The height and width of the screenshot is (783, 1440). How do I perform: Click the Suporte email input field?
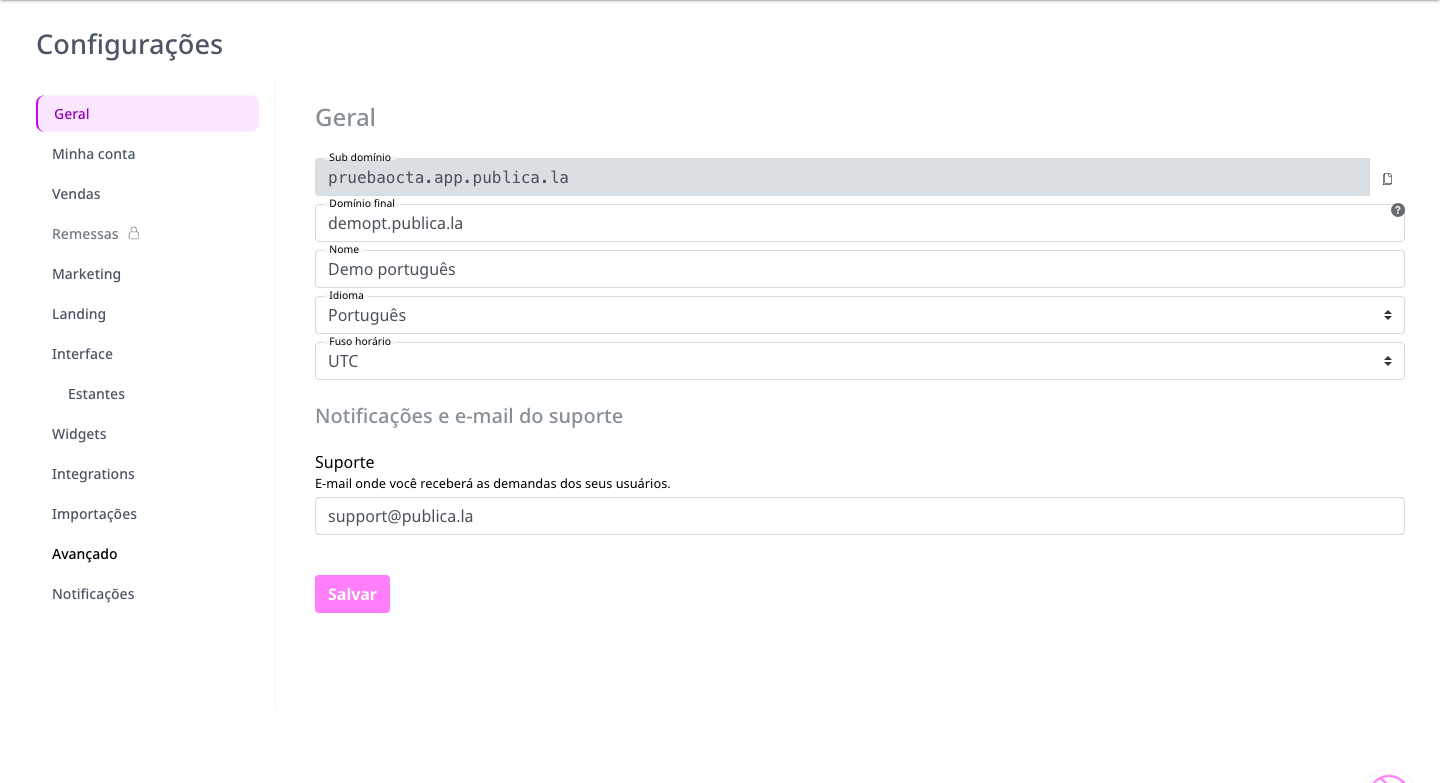click(x=860, y=516)
